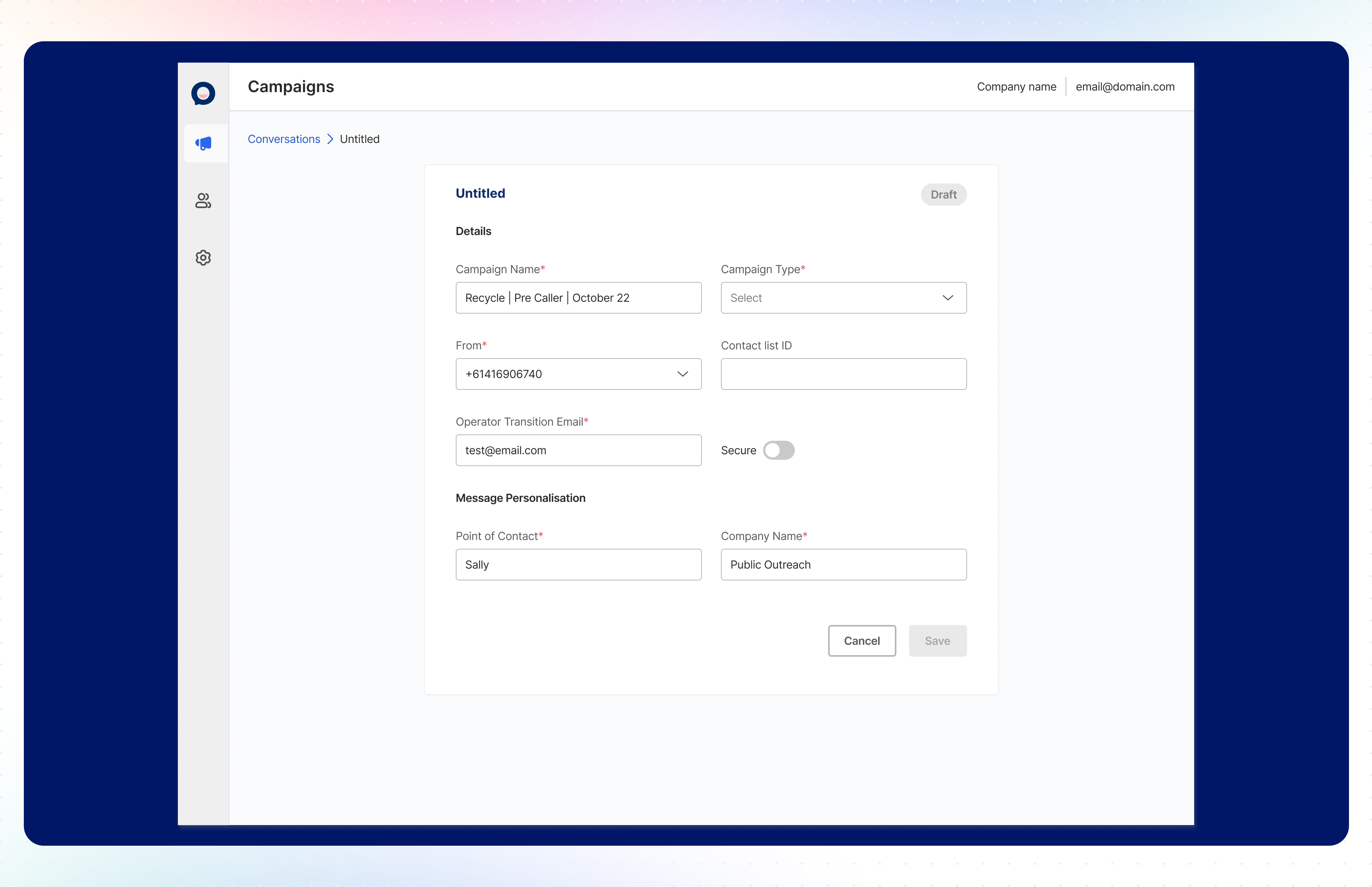Click the Campaign Type field label
Viewport: 1372px width, 887px height.
tap(763, 269)
